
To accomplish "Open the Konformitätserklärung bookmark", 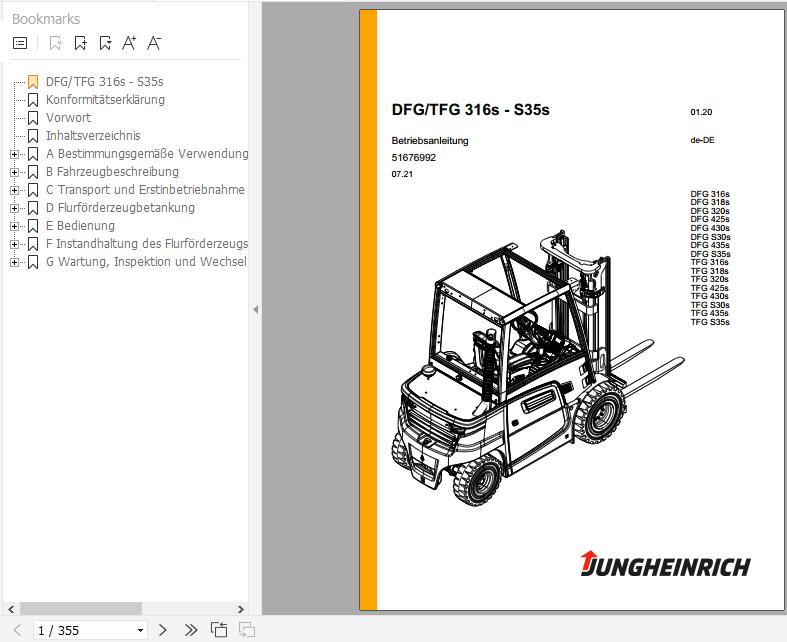I will click(x=105, y=100).
